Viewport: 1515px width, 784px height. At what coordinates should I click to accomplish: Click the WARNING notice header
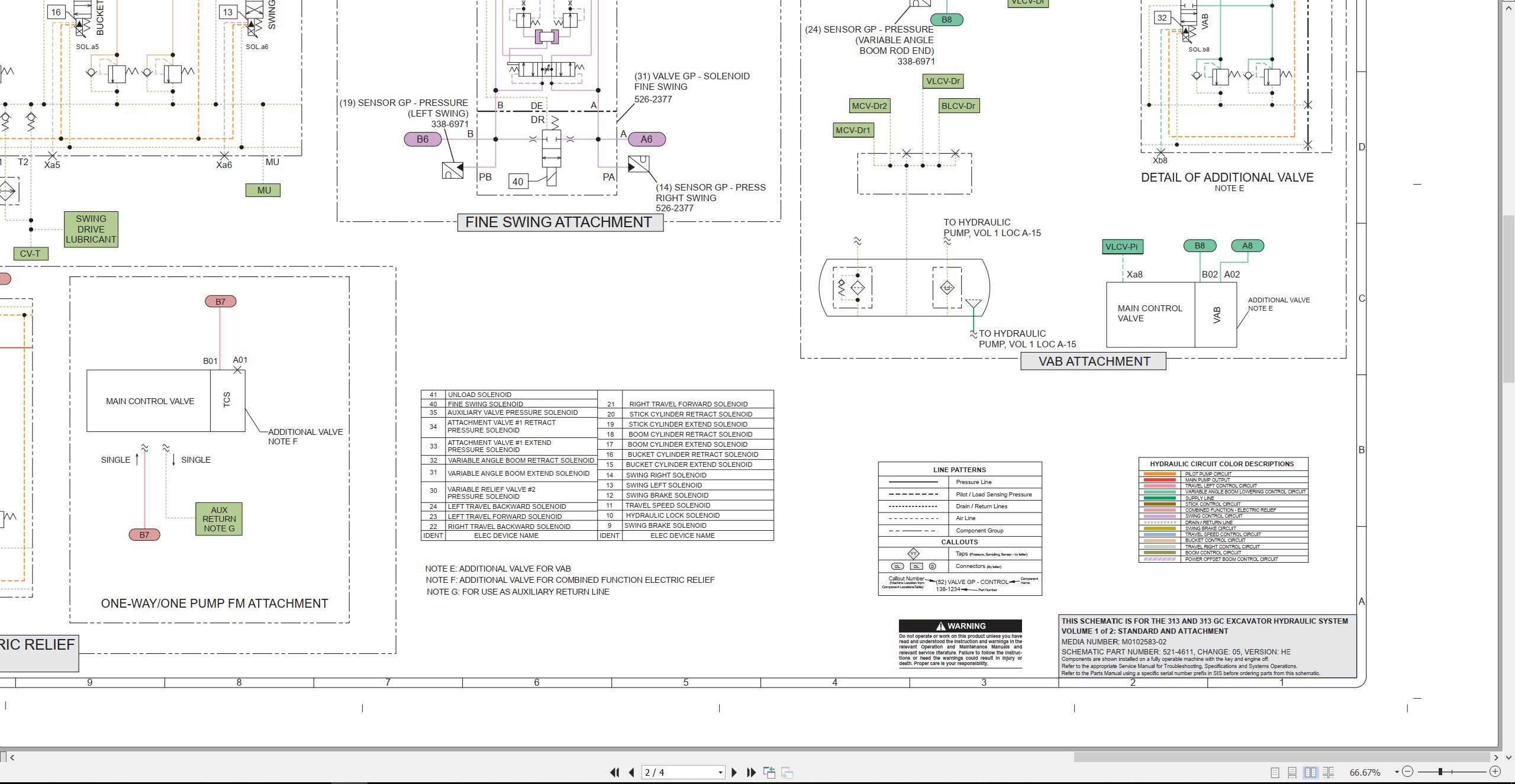pos(960,626)
